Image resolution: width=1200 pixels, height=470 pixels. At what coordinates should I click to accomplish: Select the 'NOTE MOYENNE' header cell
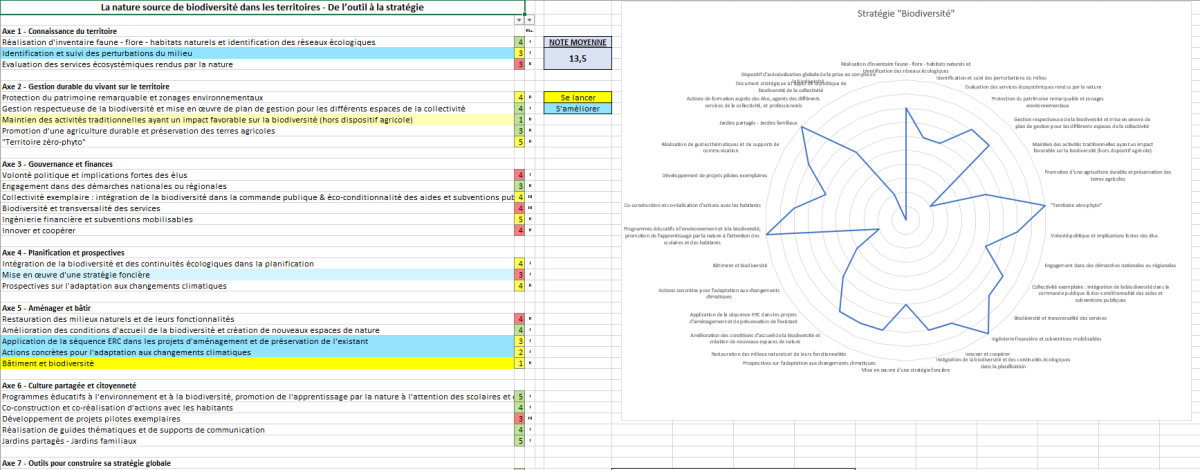pos(578,43)
